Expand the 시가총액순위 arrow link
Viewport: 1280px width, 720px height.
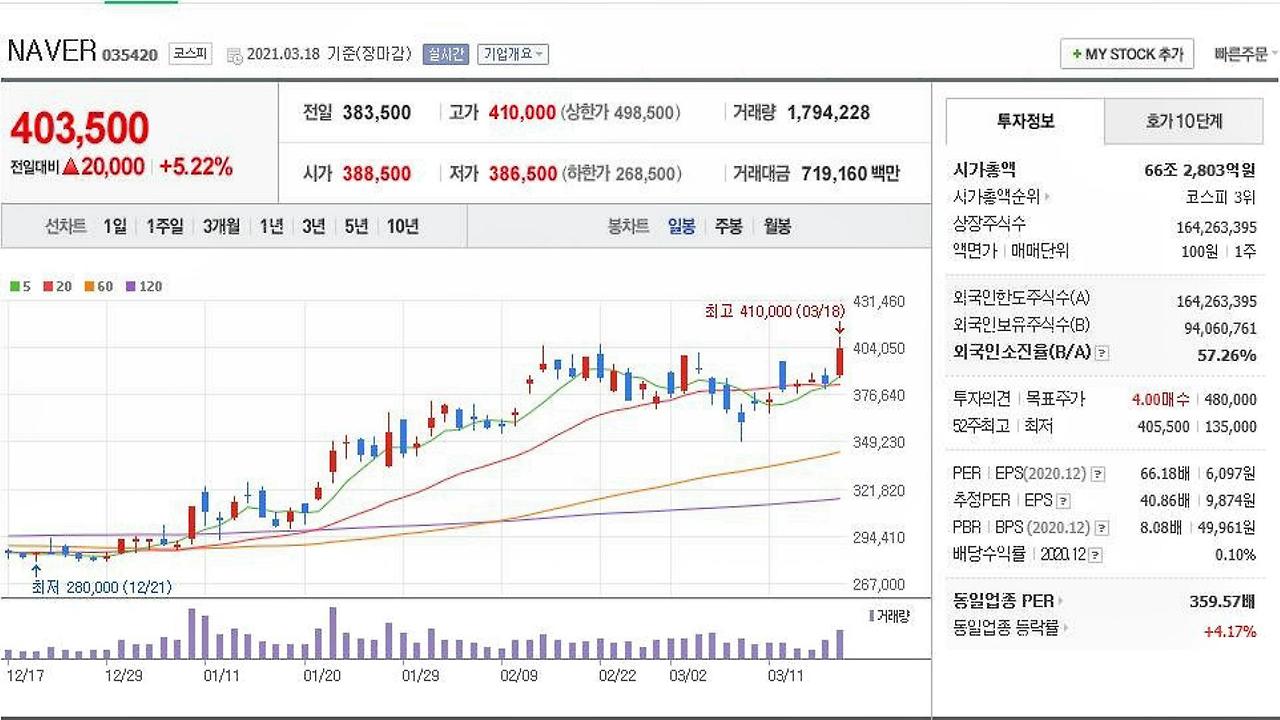coord(1047,197)
